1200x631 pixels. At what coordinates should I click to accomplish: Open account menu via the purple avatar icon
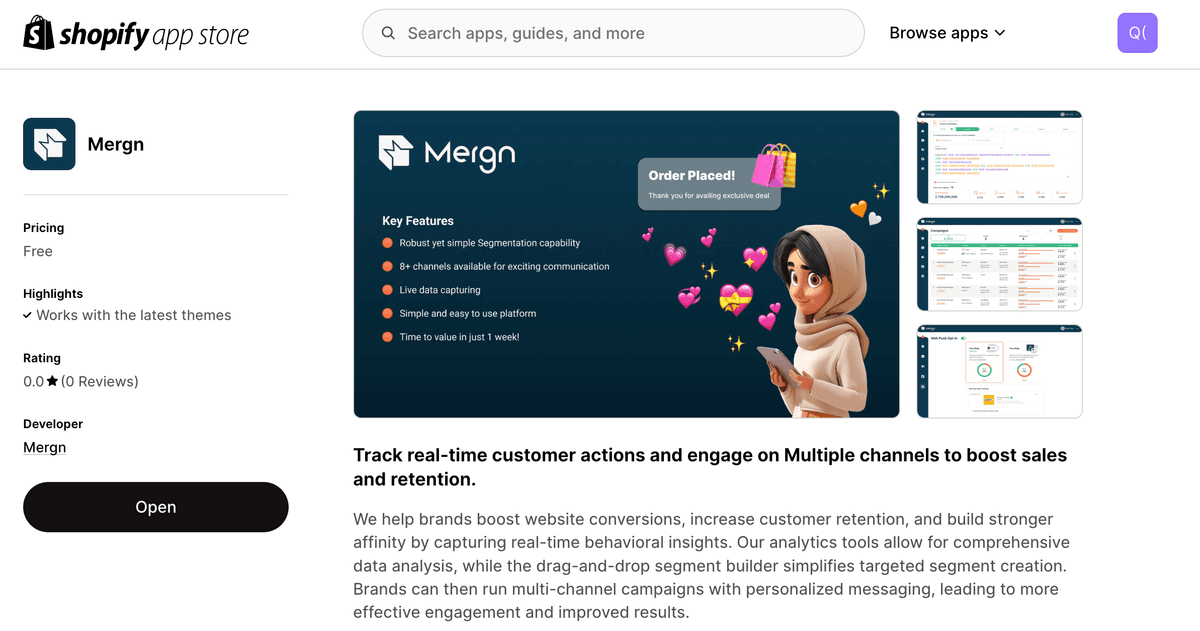[1137, 32]
